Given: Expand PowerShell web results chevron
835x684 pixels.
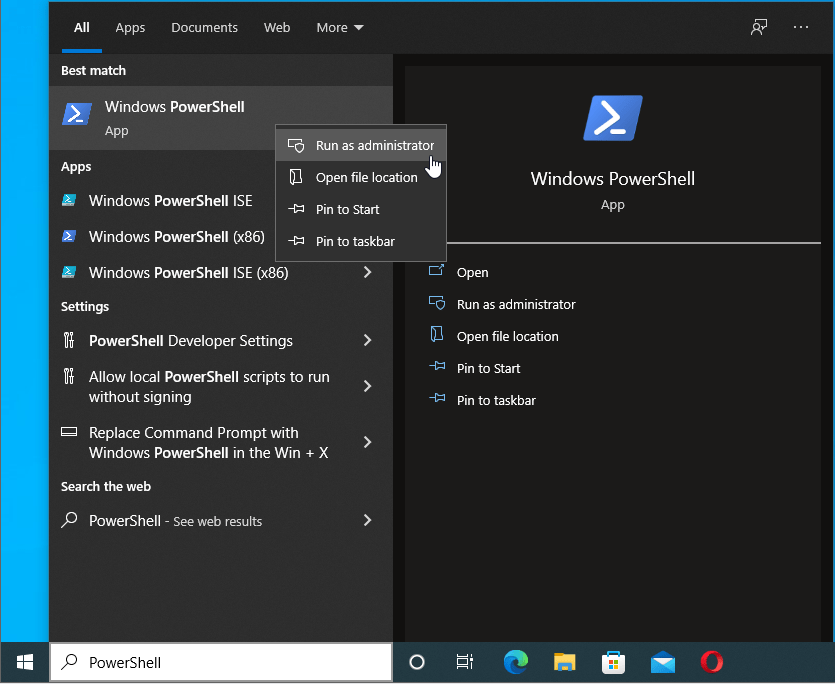Looking at the screenshot, I should click(367, 520).
